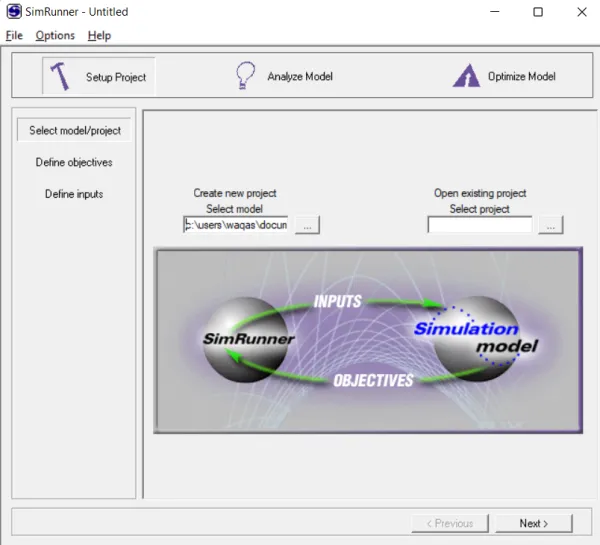Screen dimensions: 600x545
Task: Browse for an existing project file
Action: pyautogui.click(x=551, y=225)
